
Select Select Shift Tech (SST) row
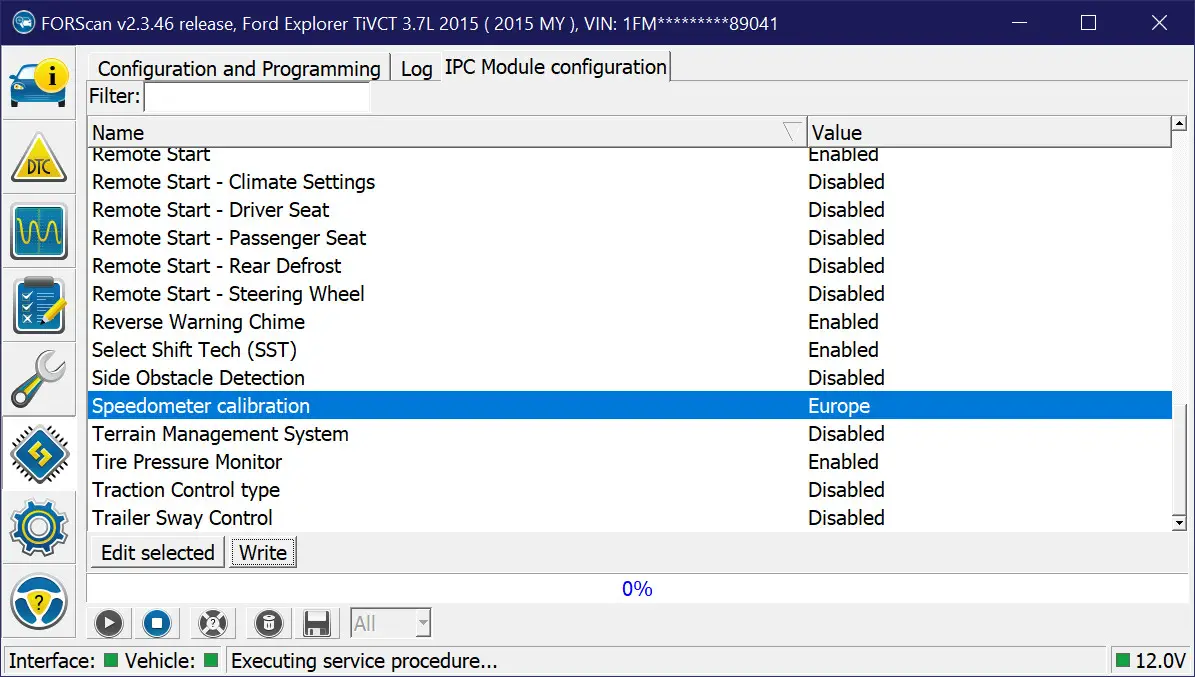pyautogui.click(x=630, y=350)
